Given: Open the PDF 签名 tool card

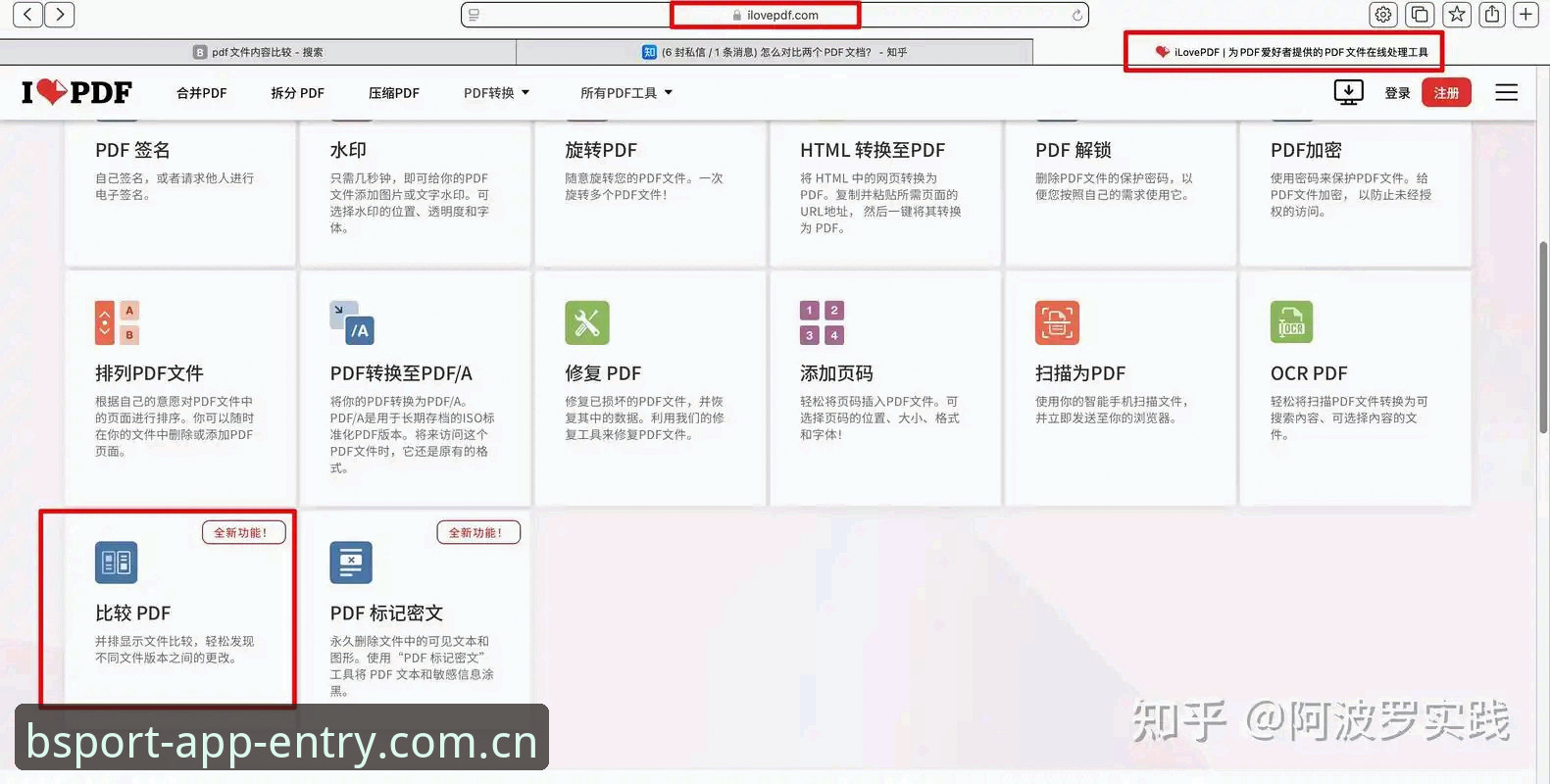Looking at the screenshot, I should click(180, 192).
